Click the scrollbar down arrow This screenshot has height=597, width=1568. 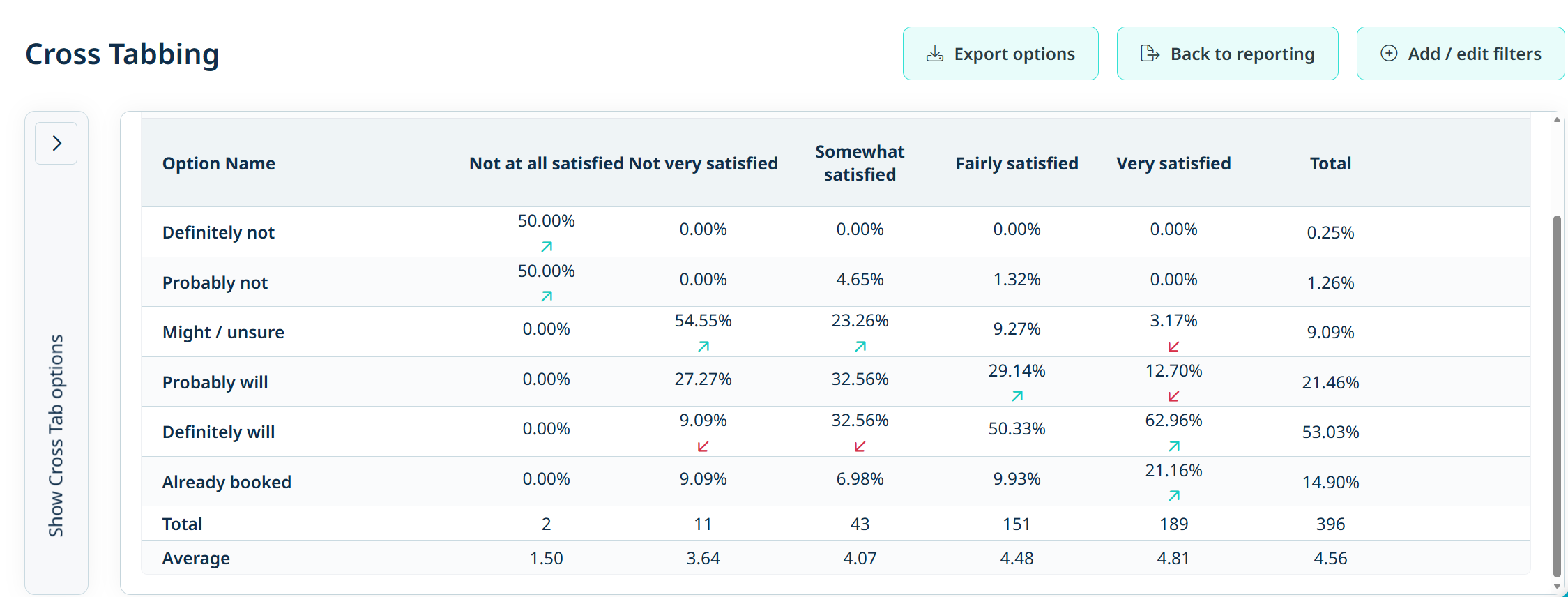[x=1557, y=587]
